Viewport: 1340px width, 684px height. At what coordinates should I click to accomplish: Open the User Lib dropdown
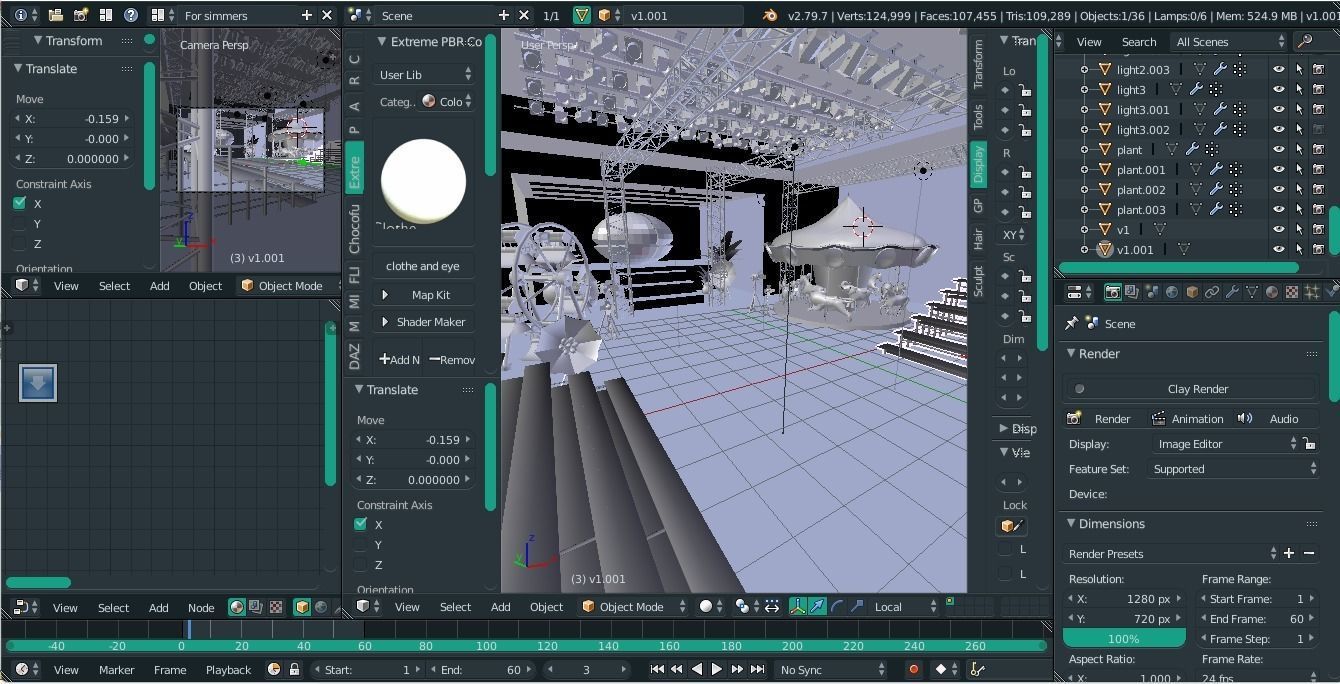coord(424,75)
